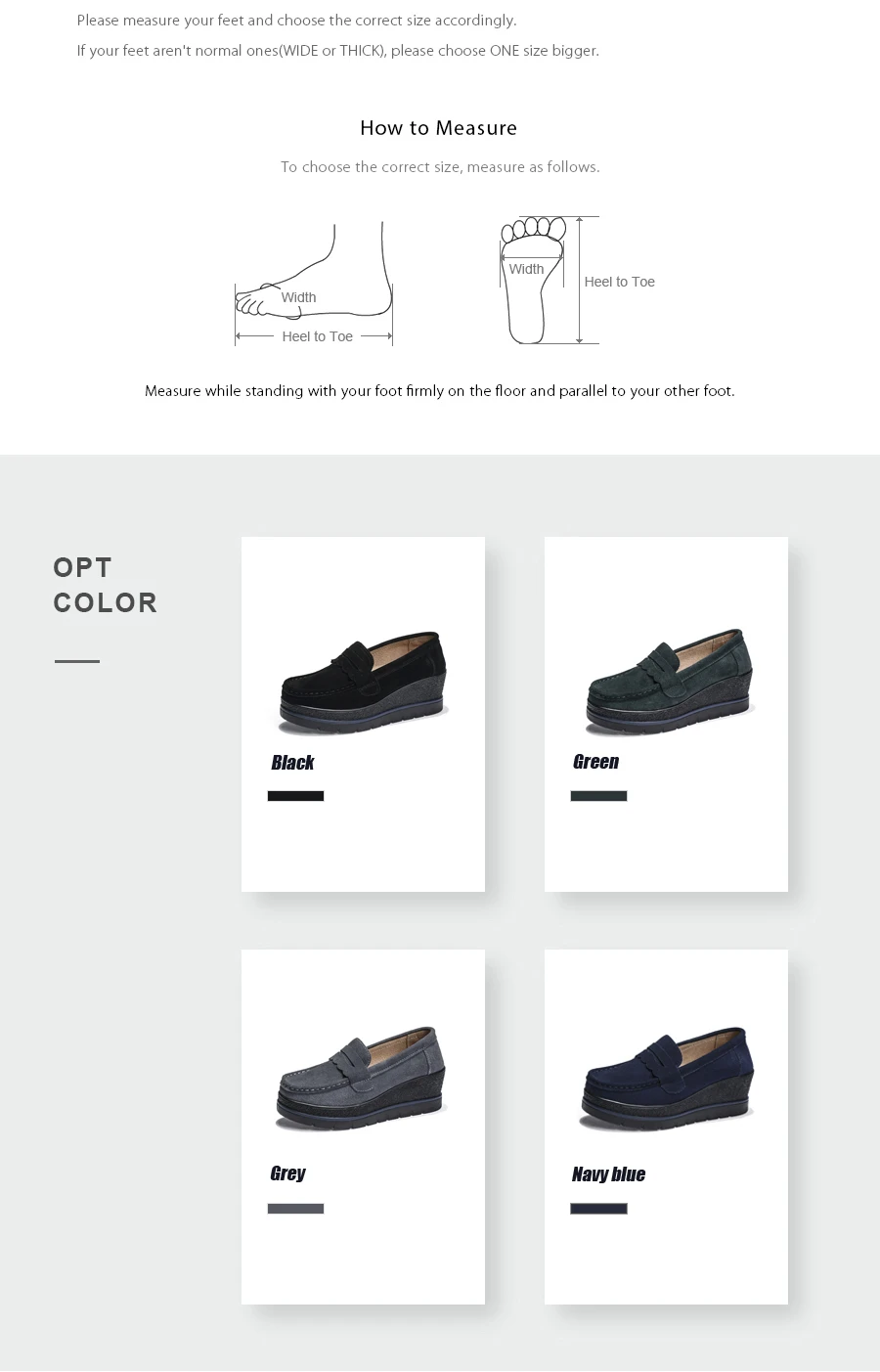The width and height of the screenshot is (880, 1372).
Task: Select the navy blue color swatch bar
Action: click(598, 1209)
